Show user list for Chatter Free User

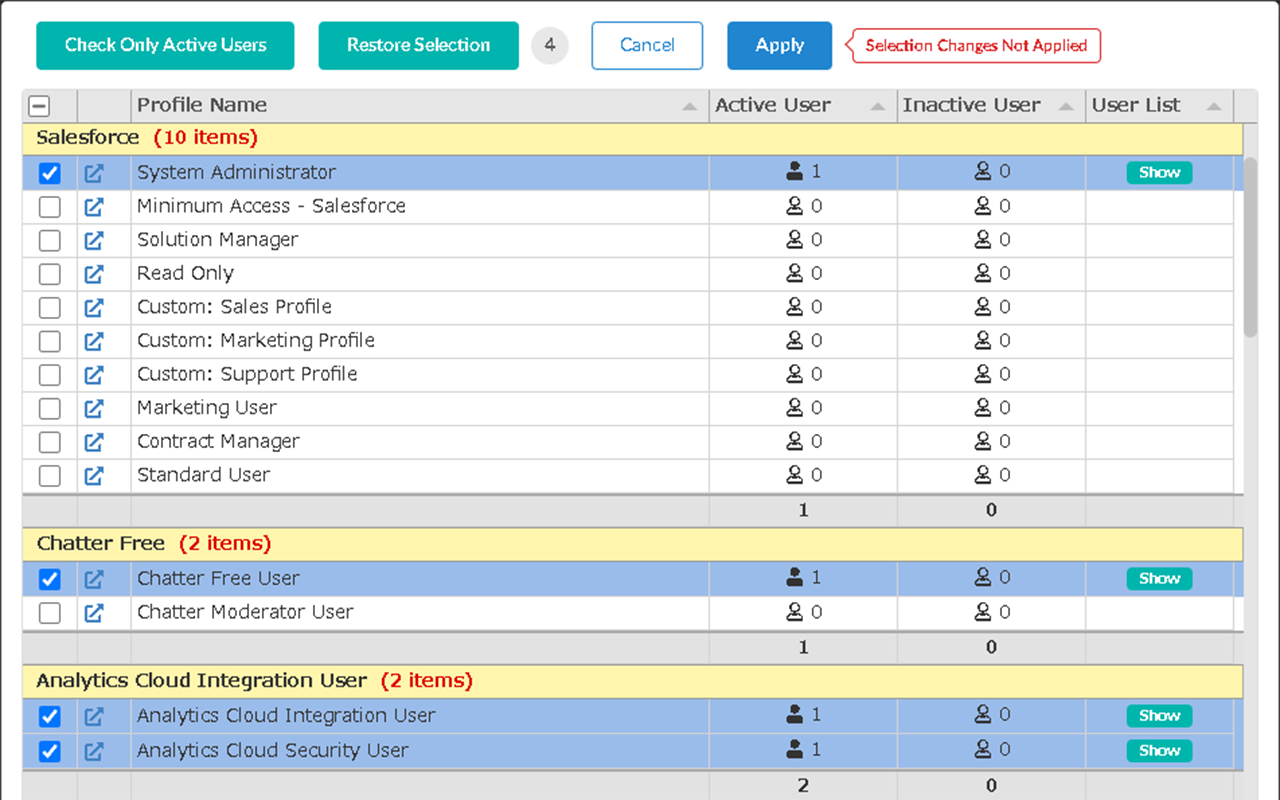click(1159, 578)
